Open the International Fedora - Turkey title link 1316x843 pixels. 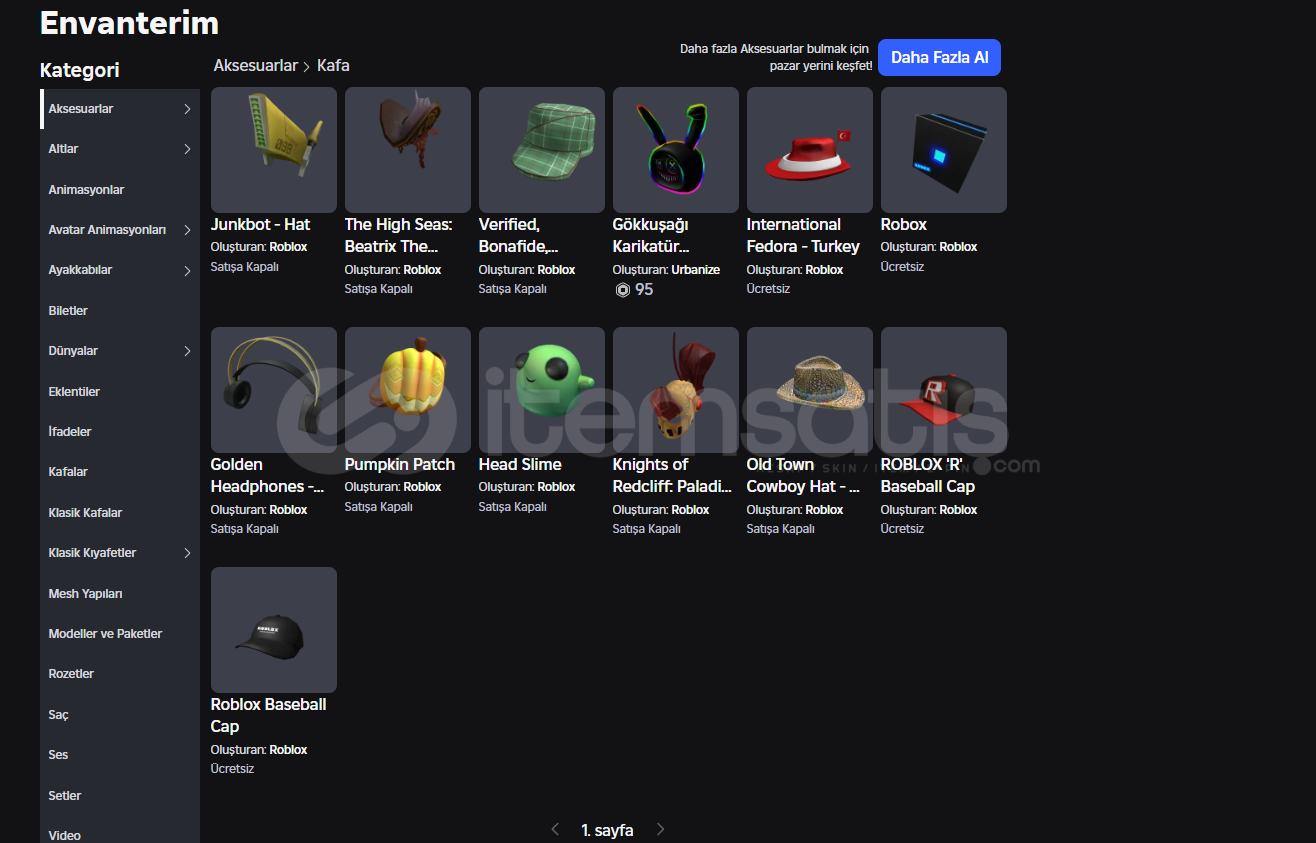pyautogui.click(x=803, y=236)
